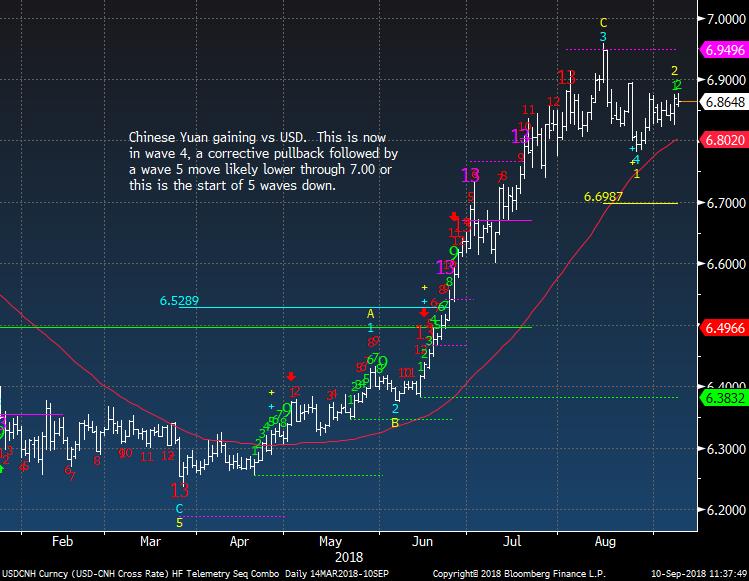Click the red 6.8020 moving average label
This screenshot has width=749, height=581.
coord(723,140)
